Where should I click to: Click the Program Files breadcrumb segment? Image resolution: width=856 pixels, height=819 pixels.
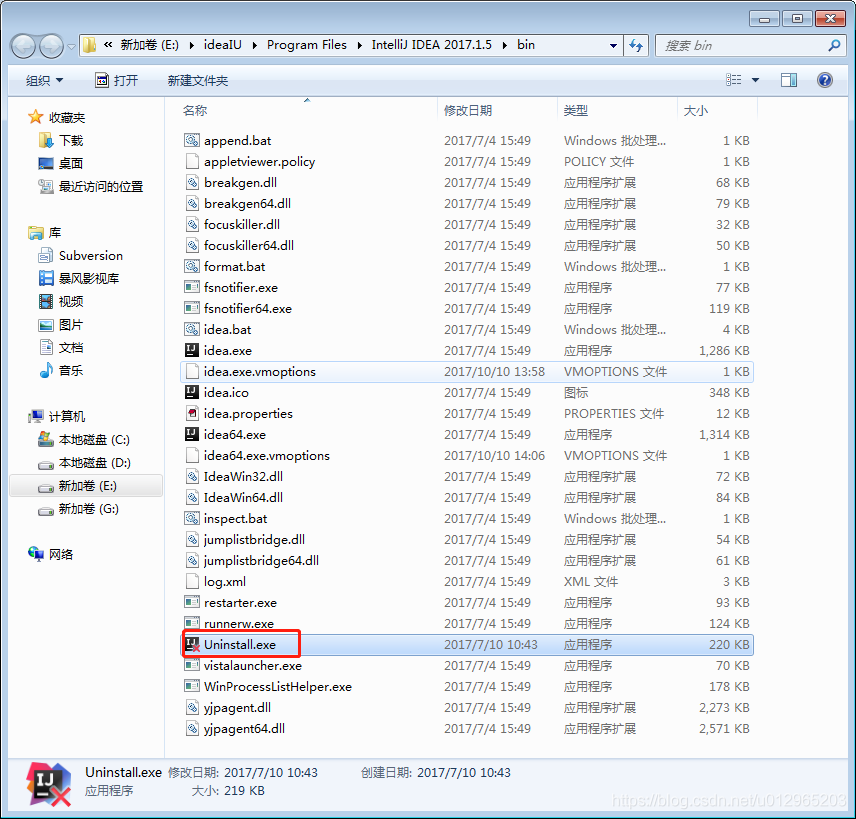[307, 45]
